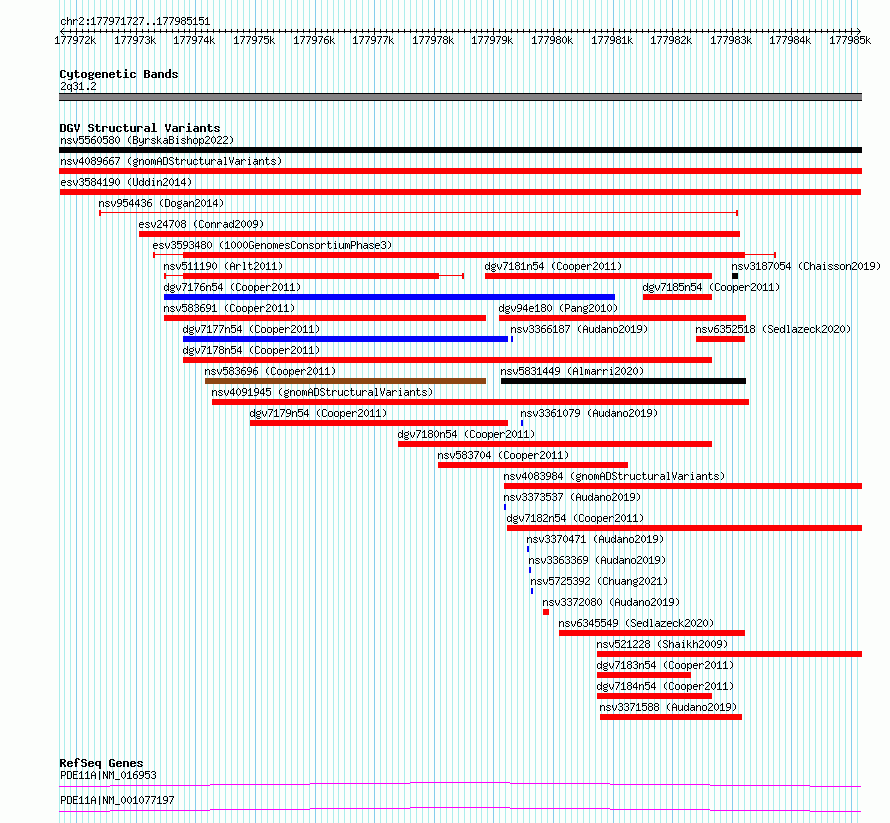The height and width of the screenshot is (823, 890).
Task: Click nsv3366187 (Audano2019) label
Action: coord(579,329)
